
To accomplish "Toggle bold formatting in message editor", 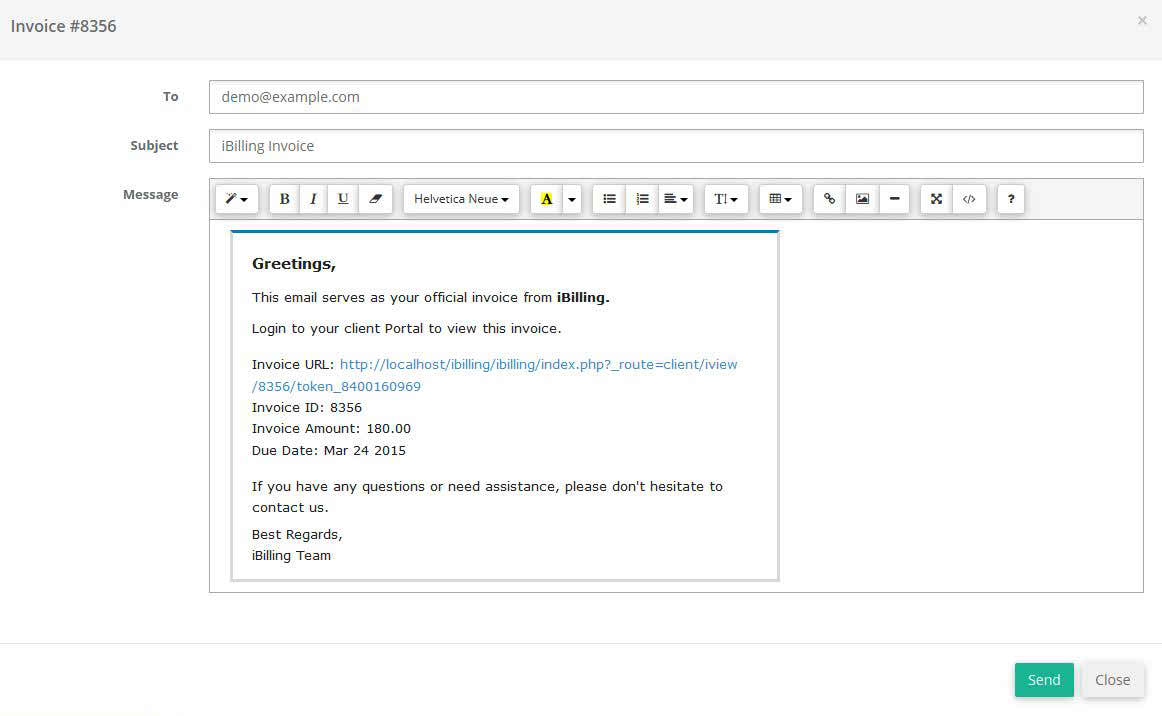I will click(x=284, y=199).
